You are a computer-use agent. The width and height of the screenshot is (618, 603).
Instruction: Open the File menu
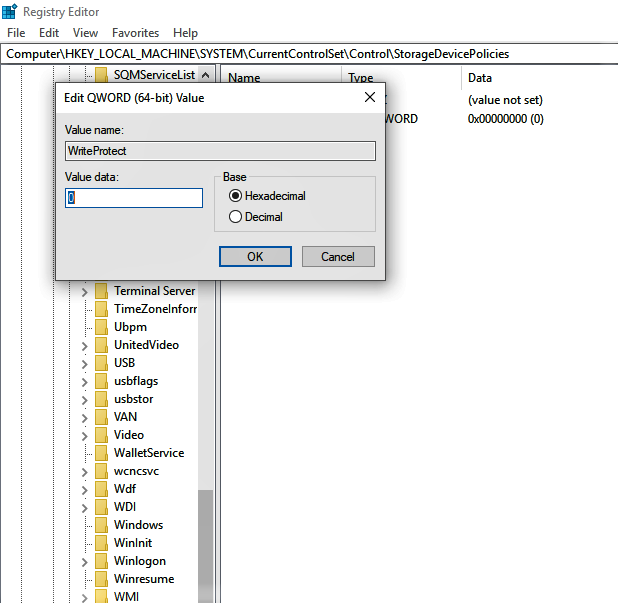point(16,33)
